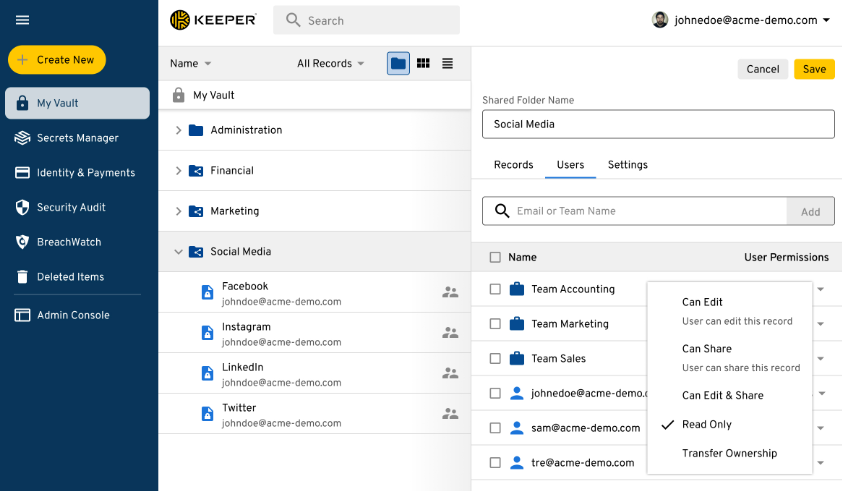Click the search magnifier icon in top bar
Viewport: 842px width, 491px height.
click(x=293, y=20)
